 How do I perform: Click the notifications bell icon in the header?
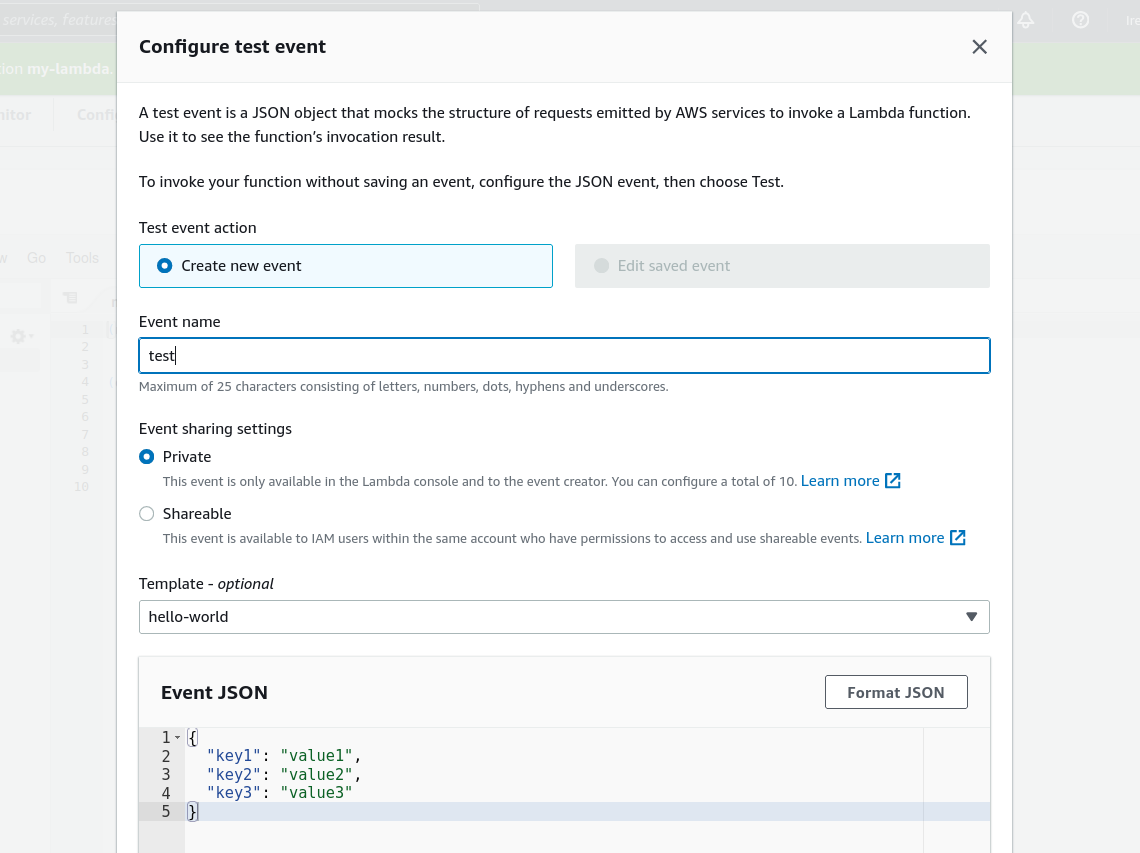pos(1025,20)
